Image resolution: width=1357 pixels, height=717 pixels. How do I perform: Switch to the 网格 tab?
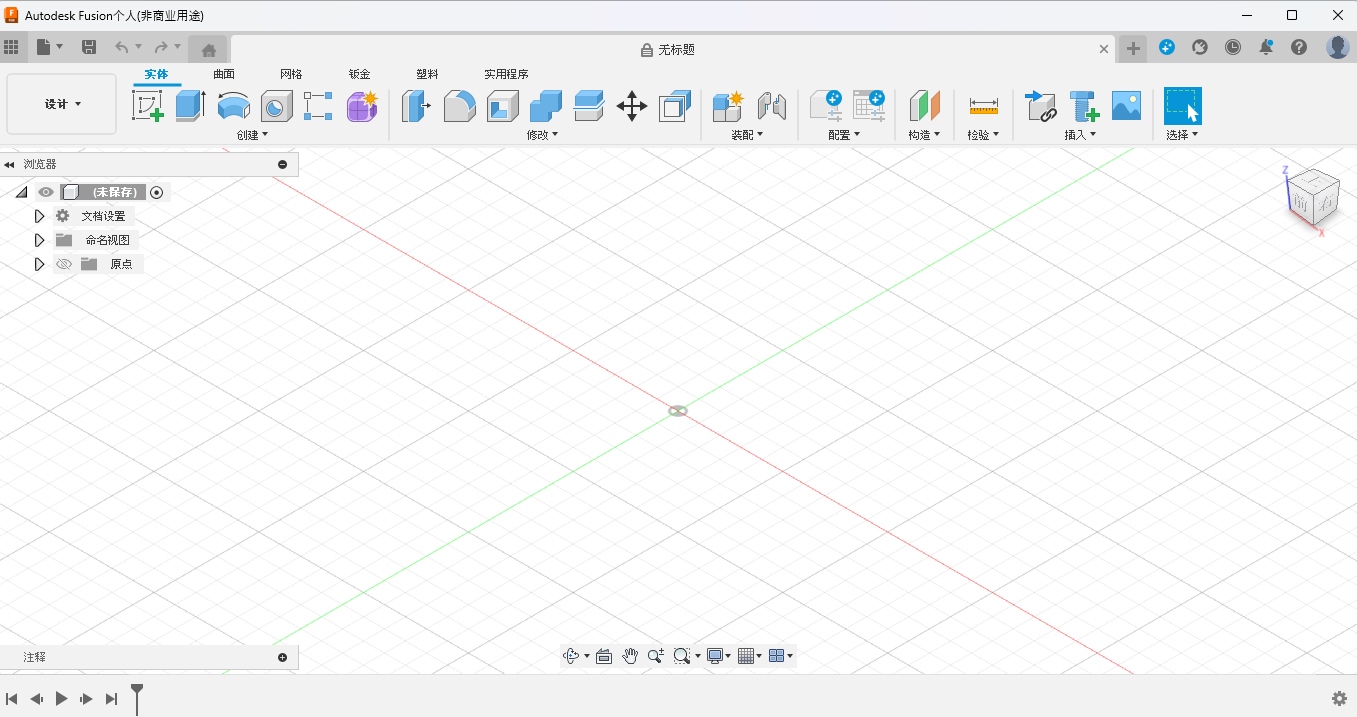[291, 74]
